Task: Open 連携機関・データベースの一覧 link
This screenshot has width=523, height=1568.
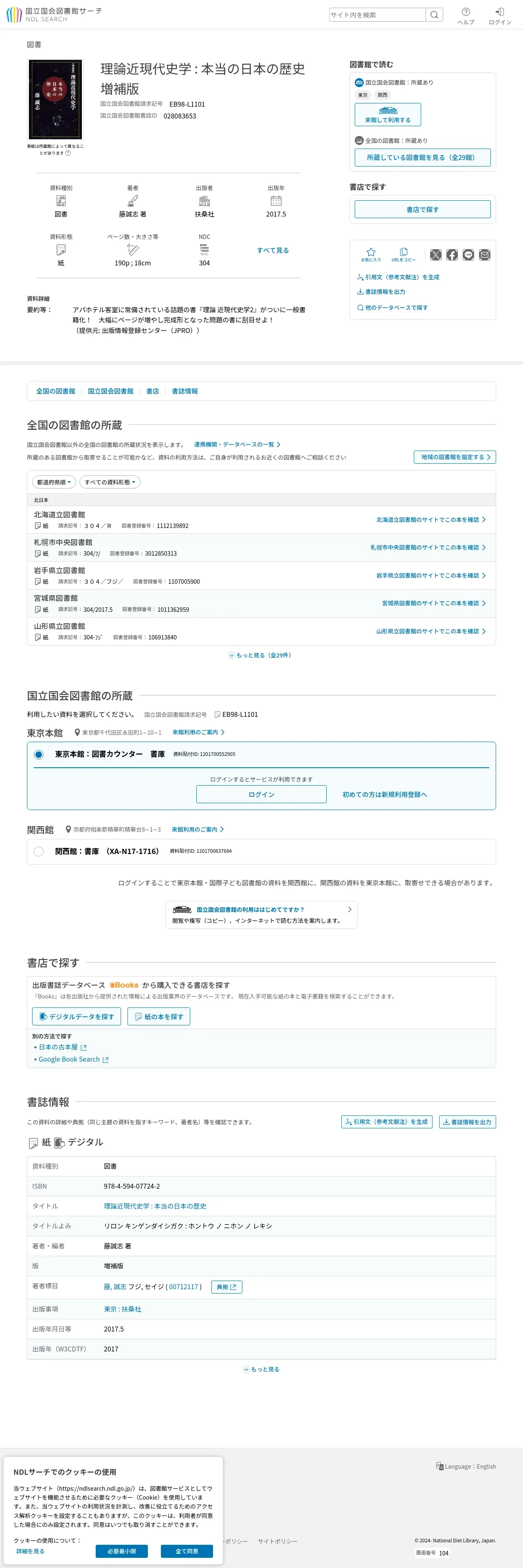Action: 237,445
